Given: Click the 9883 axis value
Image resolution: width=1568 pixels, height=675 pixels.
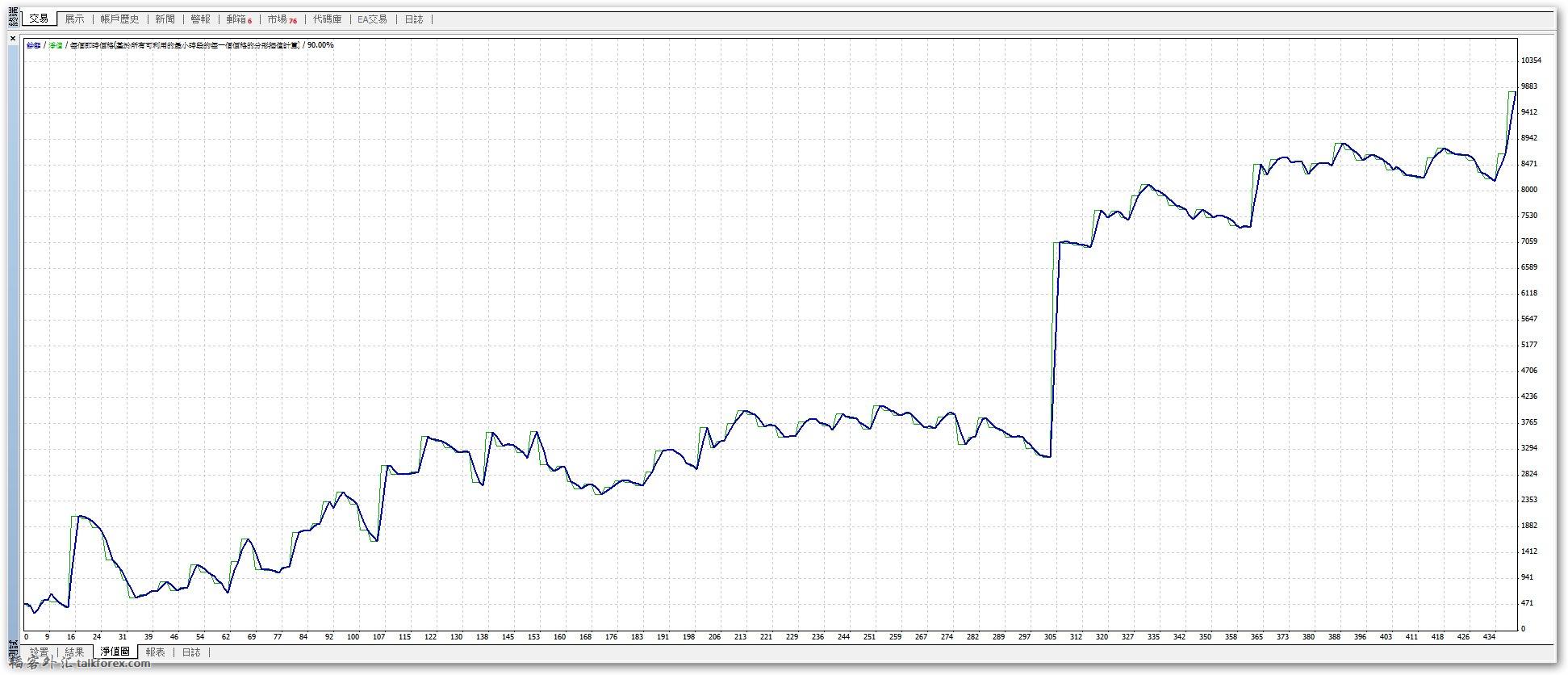Looking at the screenshot, I should coord(1529,86).
